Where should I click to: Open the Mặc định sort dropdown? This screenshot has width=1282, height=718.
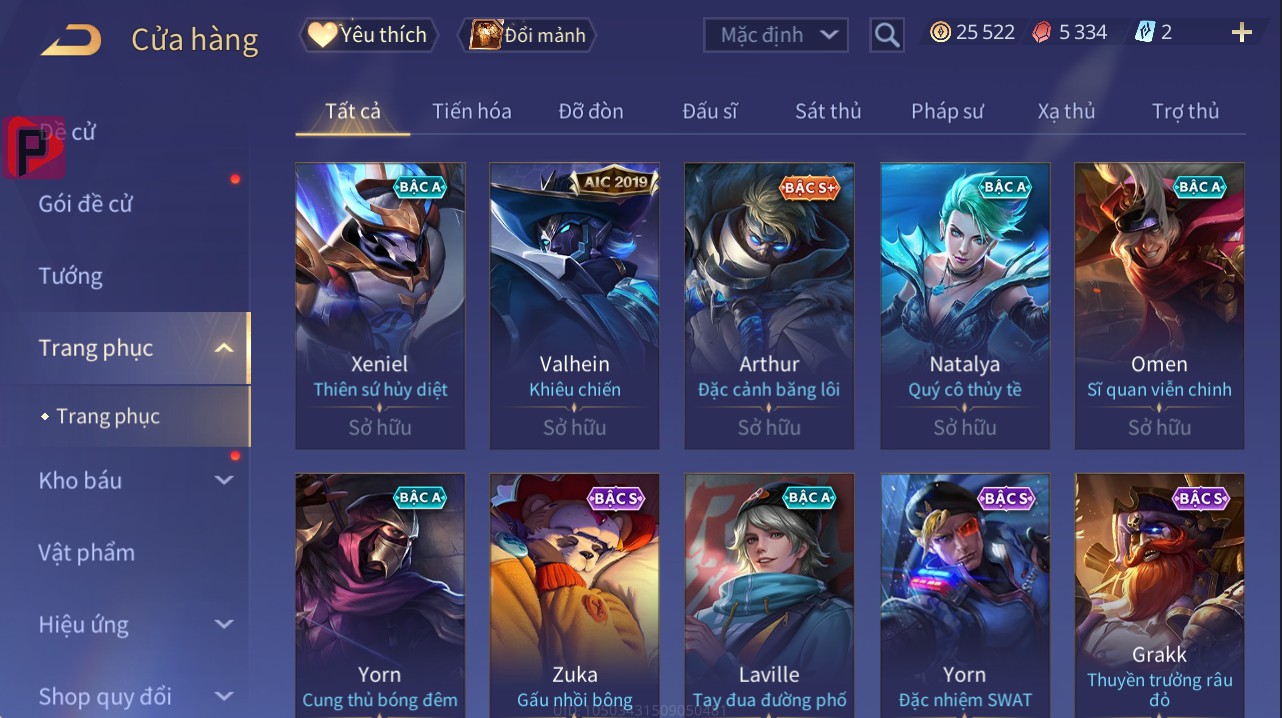point(776,35)
